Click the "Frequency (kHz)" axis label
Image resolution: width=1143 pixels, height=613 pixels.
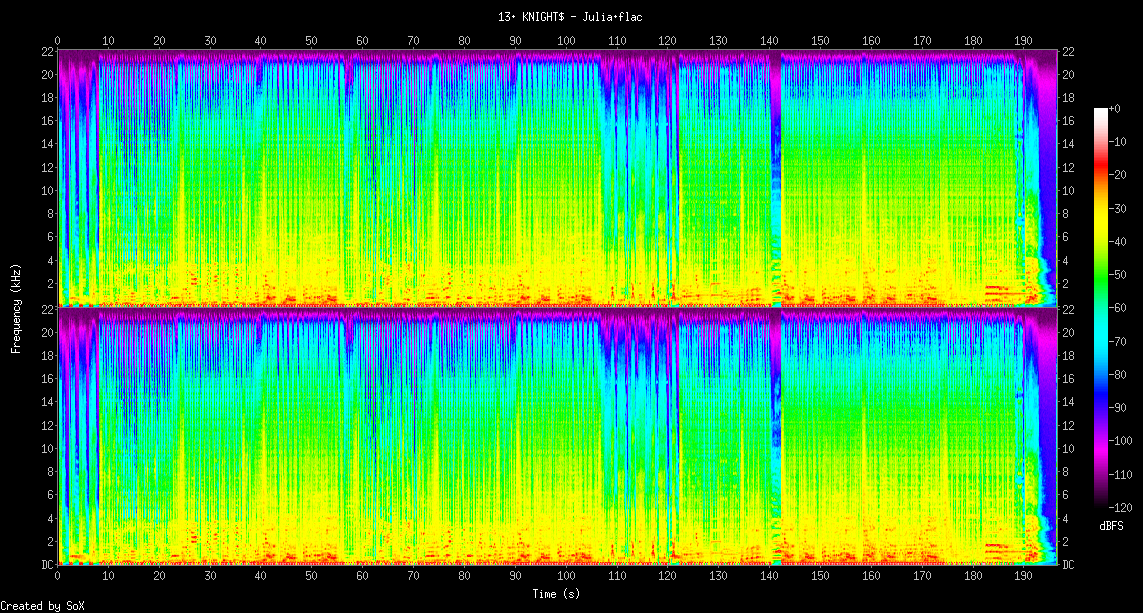(x=16, y=307)
